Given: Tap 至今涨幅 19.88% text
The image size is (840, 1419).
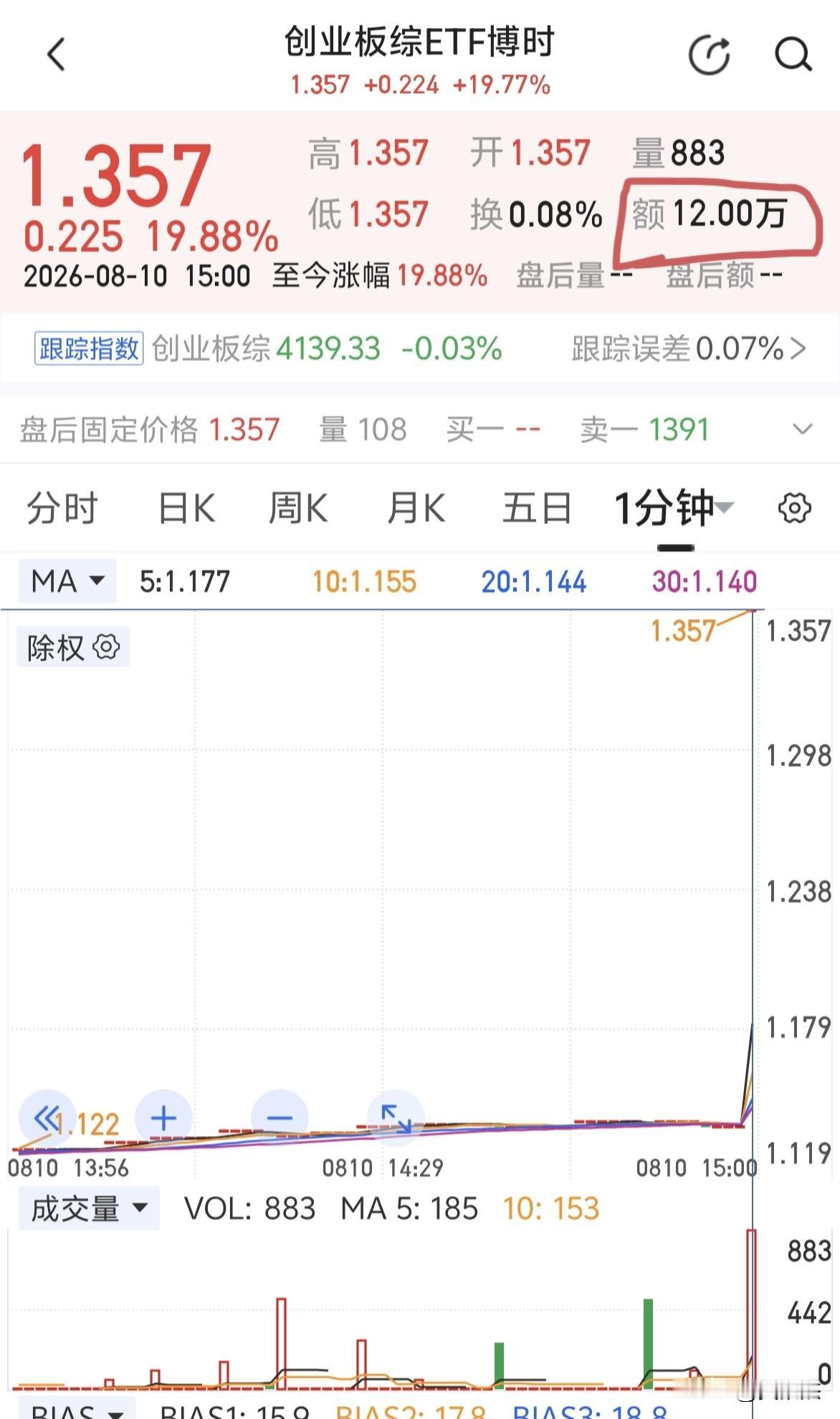Looking at the screenshot, I should point(380,275).
